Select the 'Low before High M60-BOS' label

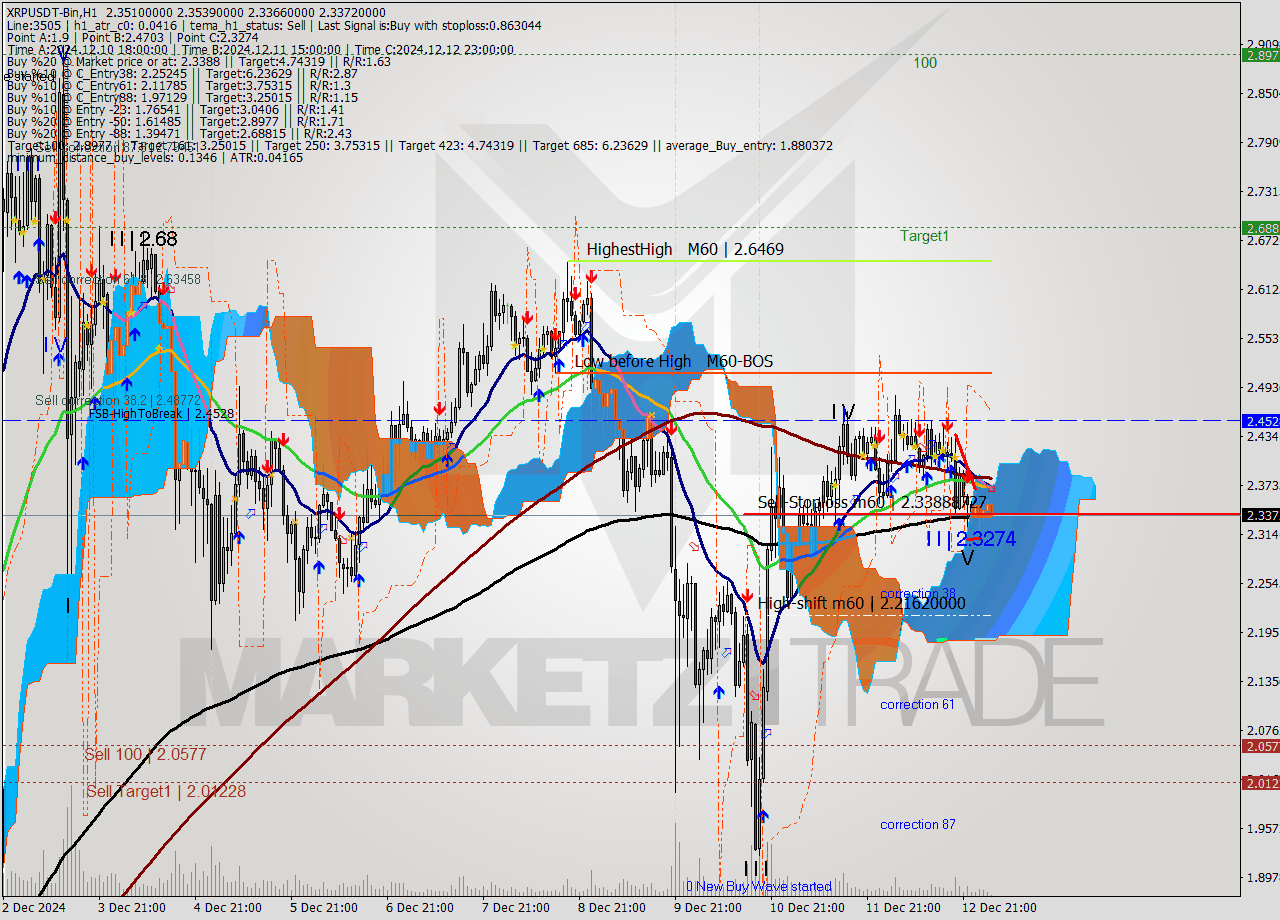[673, 362]
